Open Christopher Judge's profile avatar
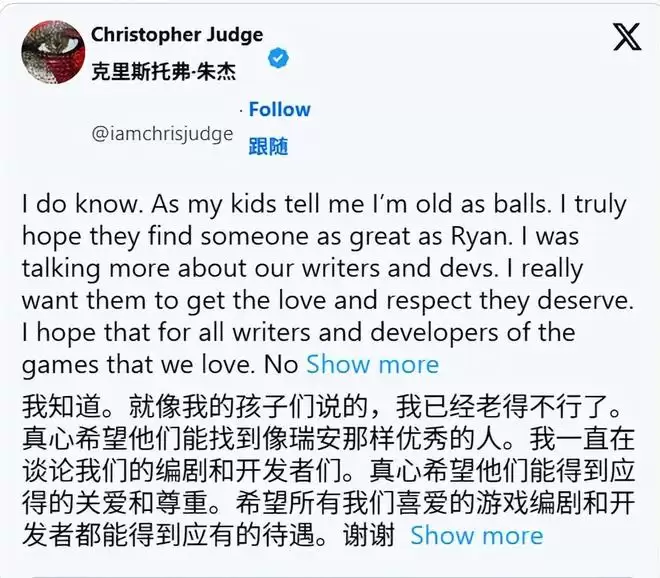The width and height of the screenshot is (660, 578). point(53,51)
